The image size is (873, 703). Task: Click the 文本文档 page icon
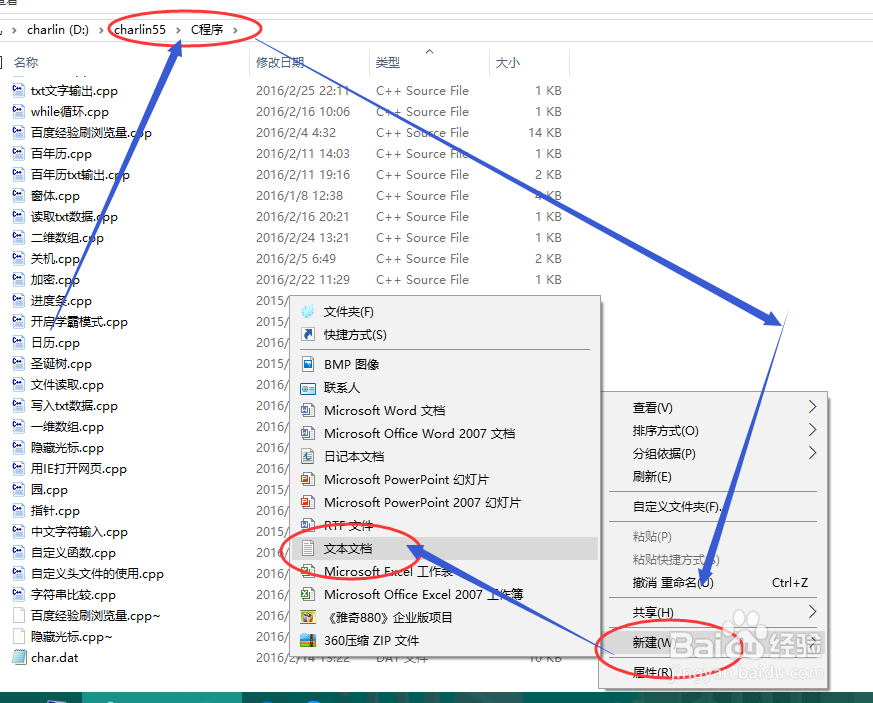(308, 548)
